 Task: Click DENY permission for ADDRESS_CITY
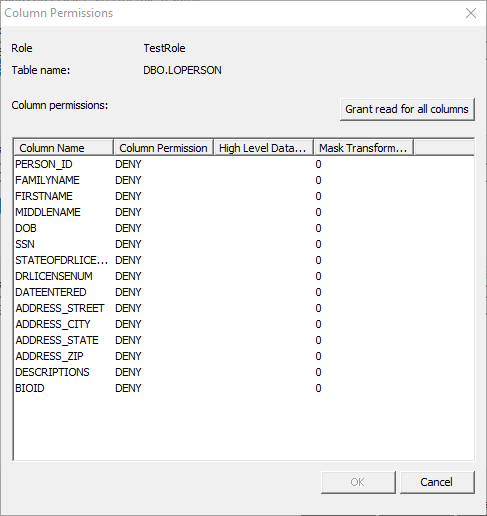point(128,324)
